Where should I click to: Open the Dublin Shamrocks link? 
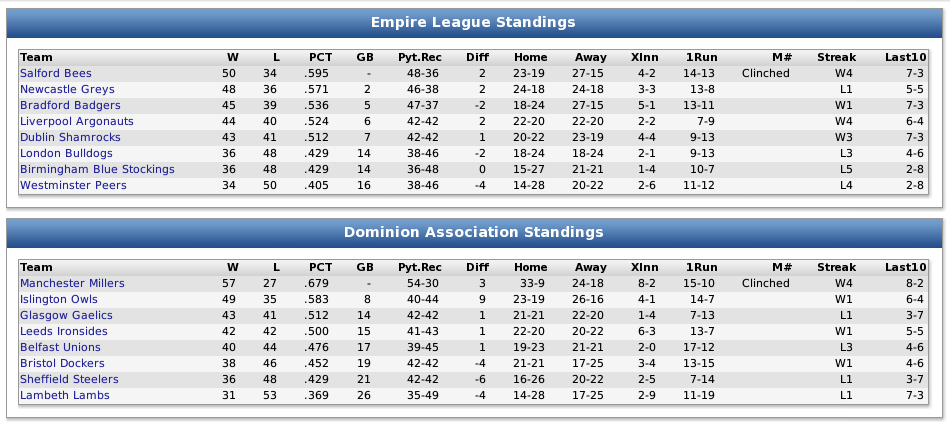coord(70,138)
